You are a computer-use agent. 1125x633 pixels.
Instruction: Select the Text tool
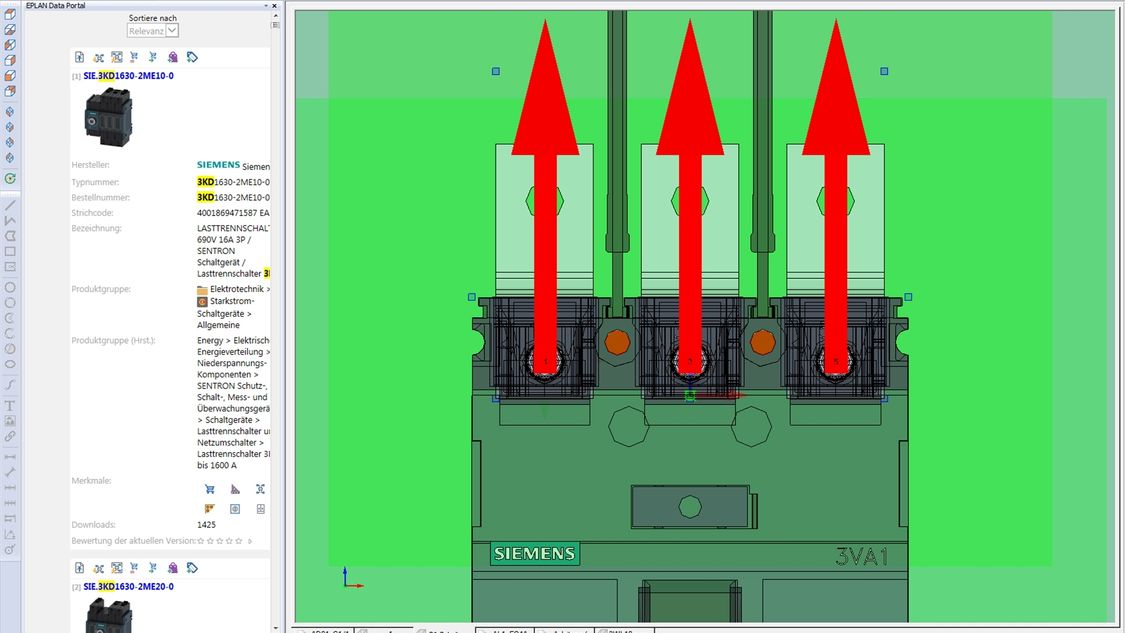[10, 406]
